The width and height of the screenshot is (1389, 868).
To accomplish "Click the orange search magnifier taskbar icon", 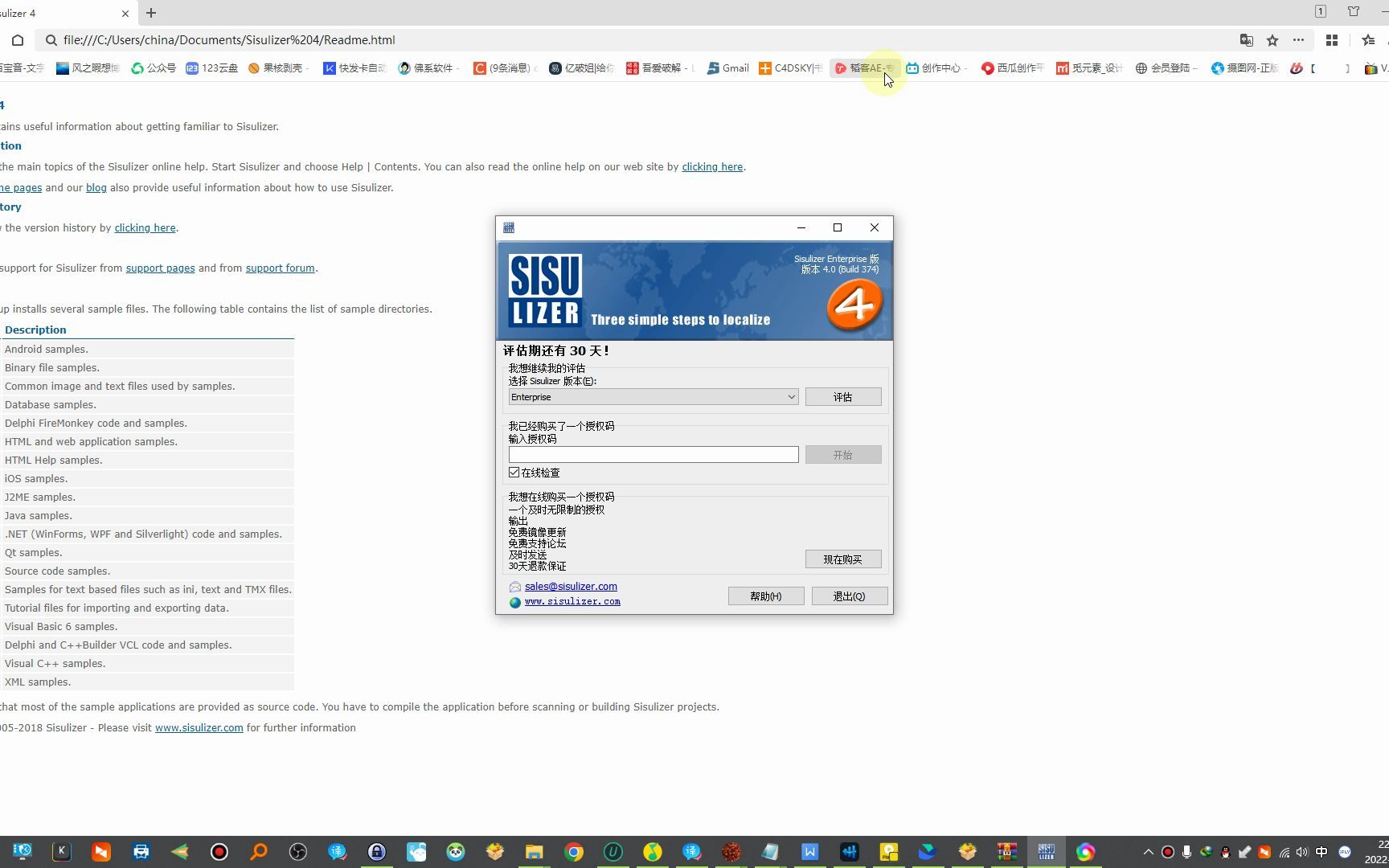I will pyautogui.click(x=259, y=852).
